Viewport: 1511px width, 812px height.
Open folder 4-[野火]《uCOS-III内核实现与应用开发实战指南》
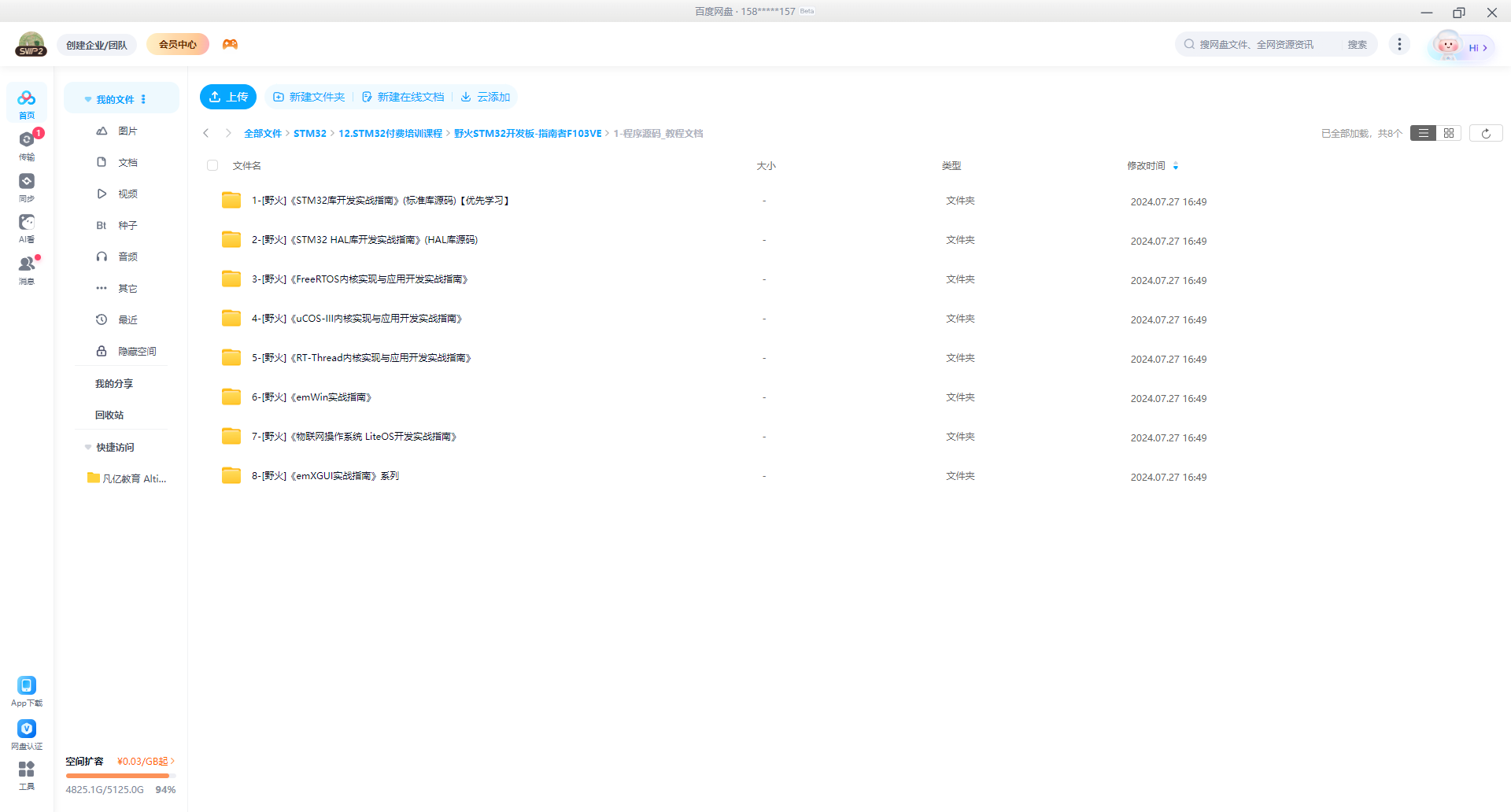tap(357, 319)
